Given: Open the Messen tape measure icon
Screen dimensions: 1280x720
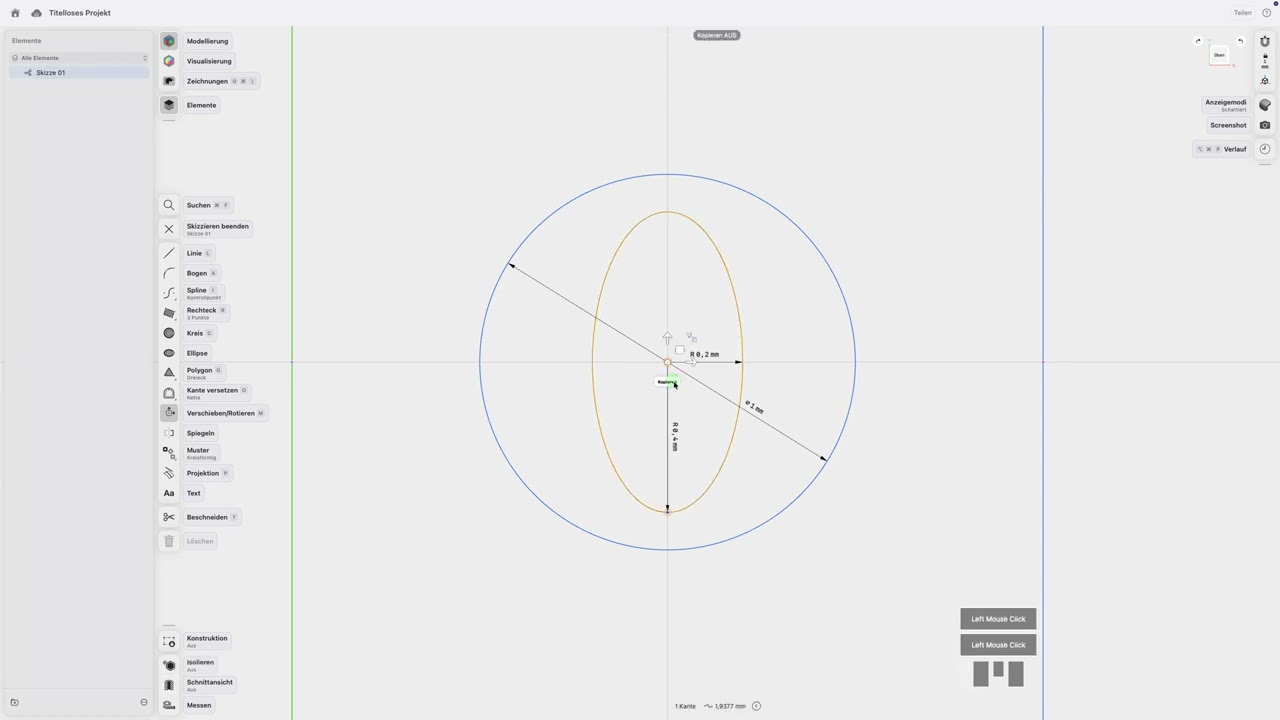Looking at the screenshot, I should [x=169, y=705].
